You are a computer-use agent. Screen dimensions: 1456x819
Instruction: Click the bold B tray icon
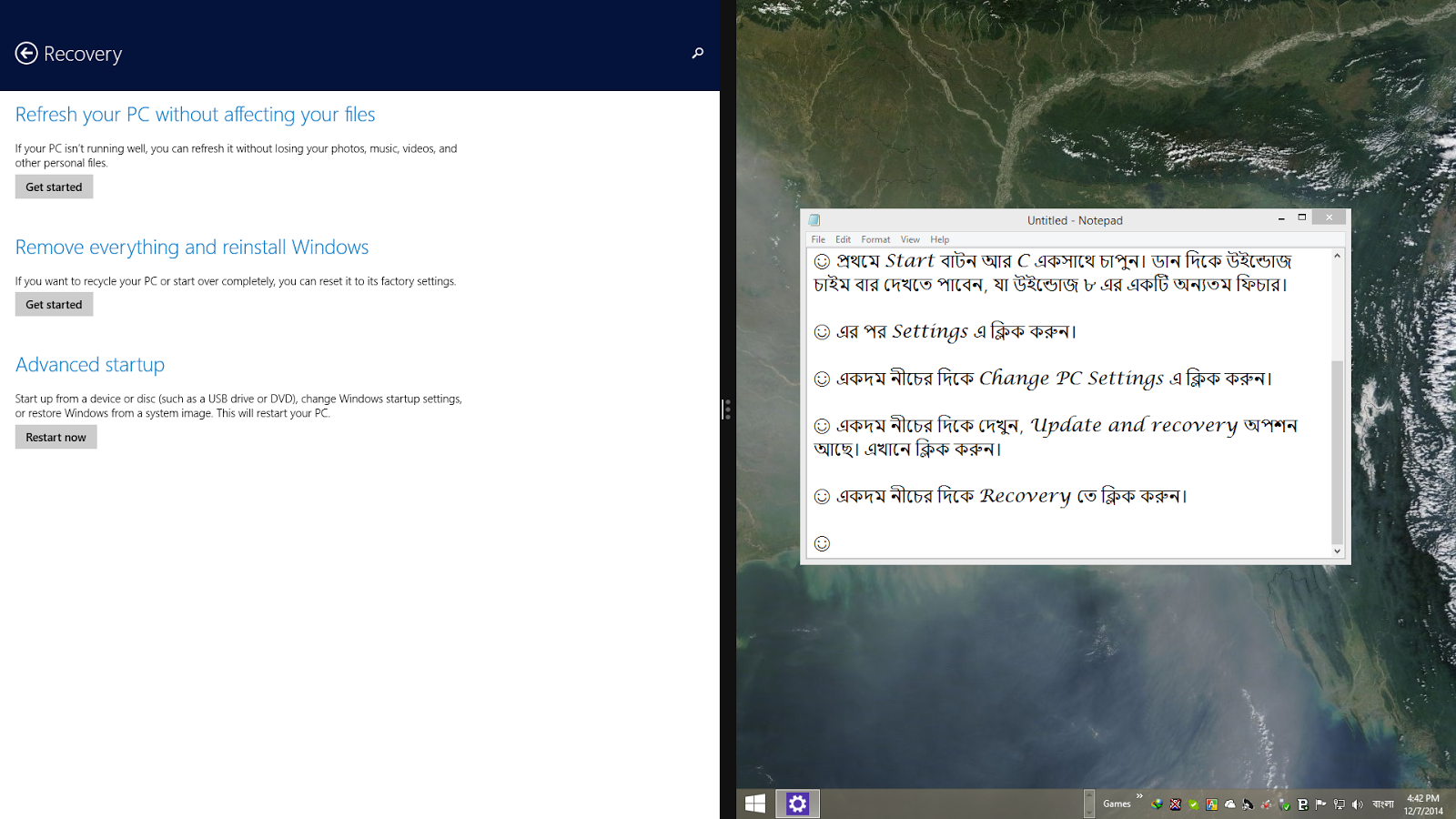pyautogui.click(x=1302, y=804)
